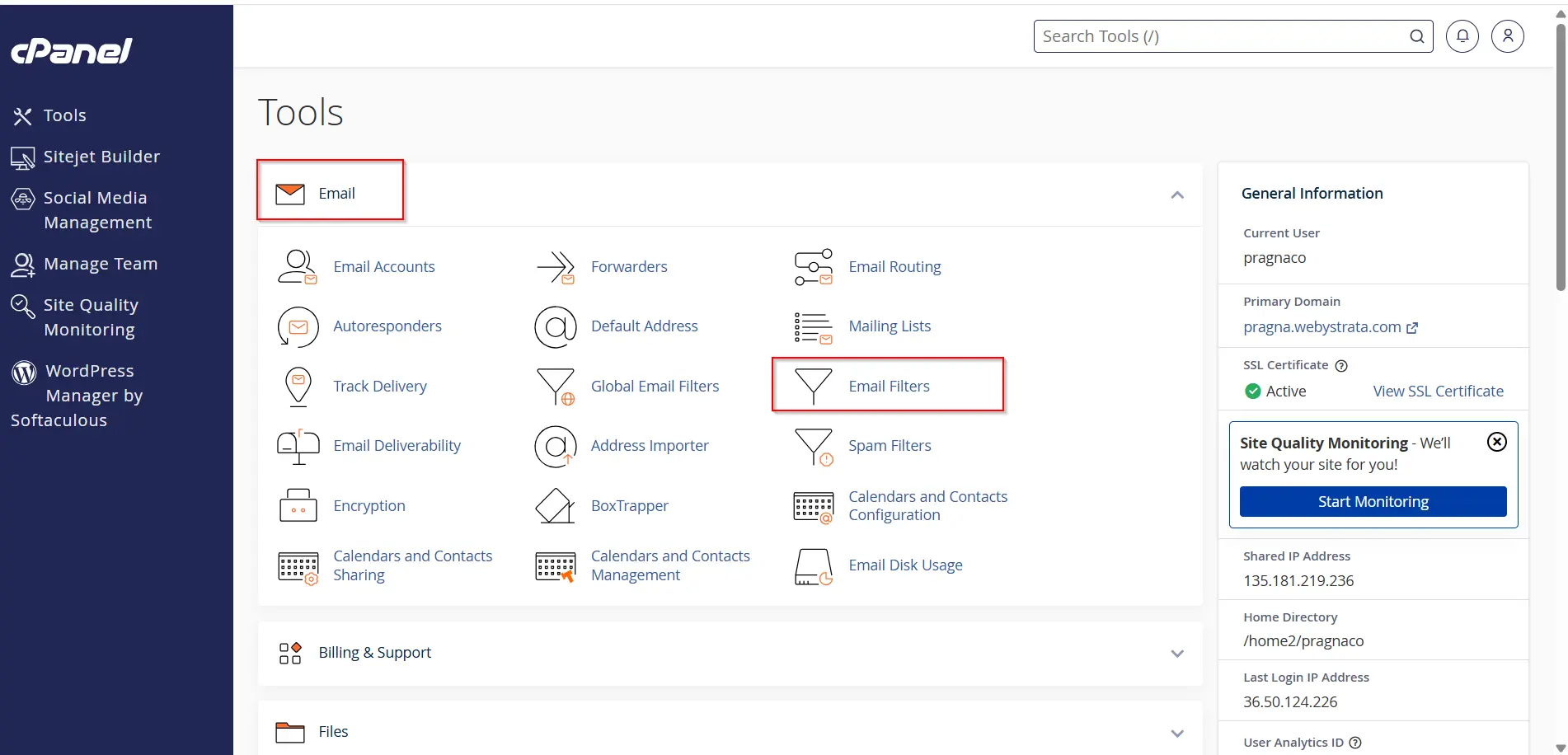Click the Global Email Filters funnel icon

coord(556,387)
